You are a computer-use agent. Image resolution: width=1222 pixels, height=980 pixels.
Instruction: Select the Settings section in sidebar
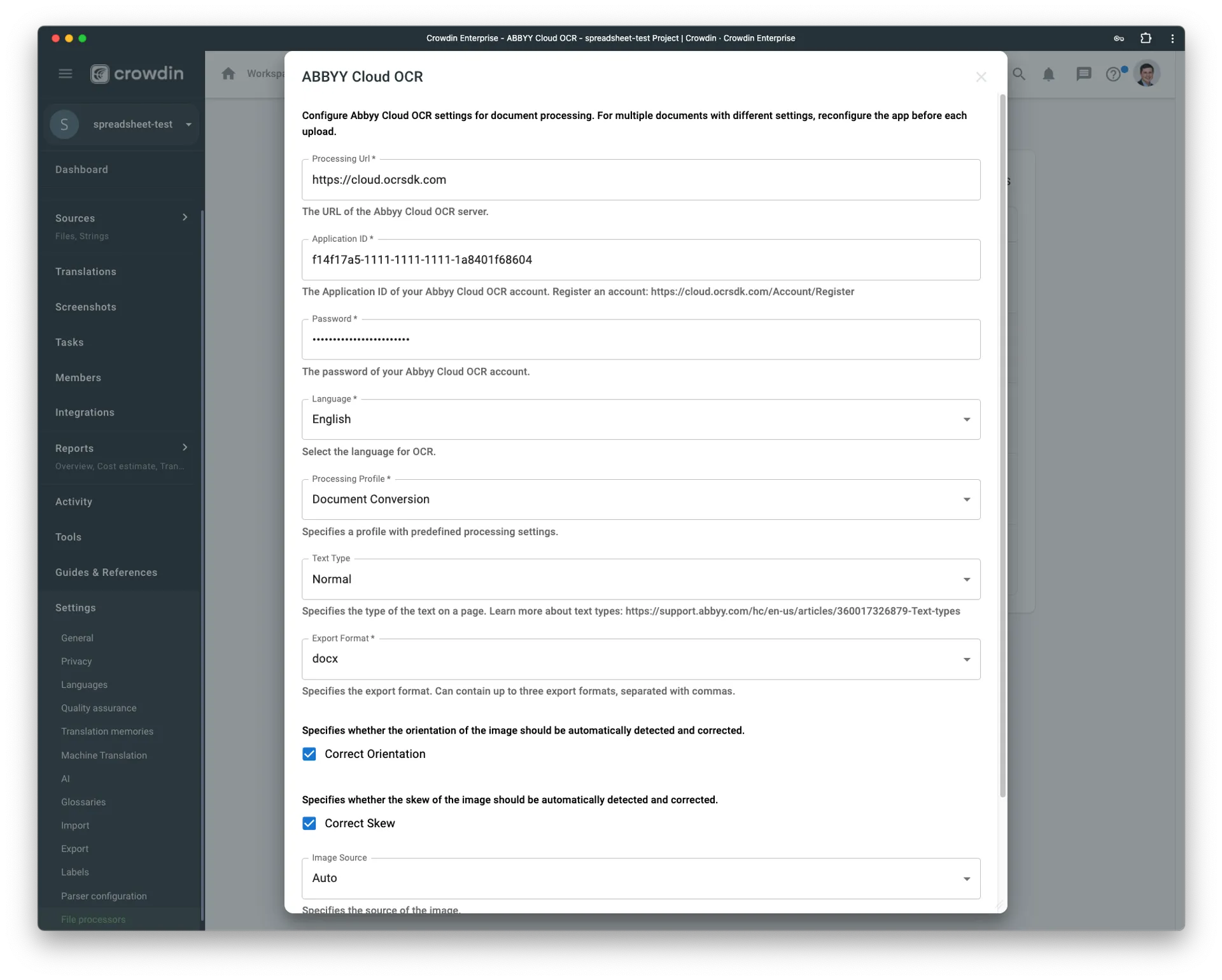click(75, 608)
